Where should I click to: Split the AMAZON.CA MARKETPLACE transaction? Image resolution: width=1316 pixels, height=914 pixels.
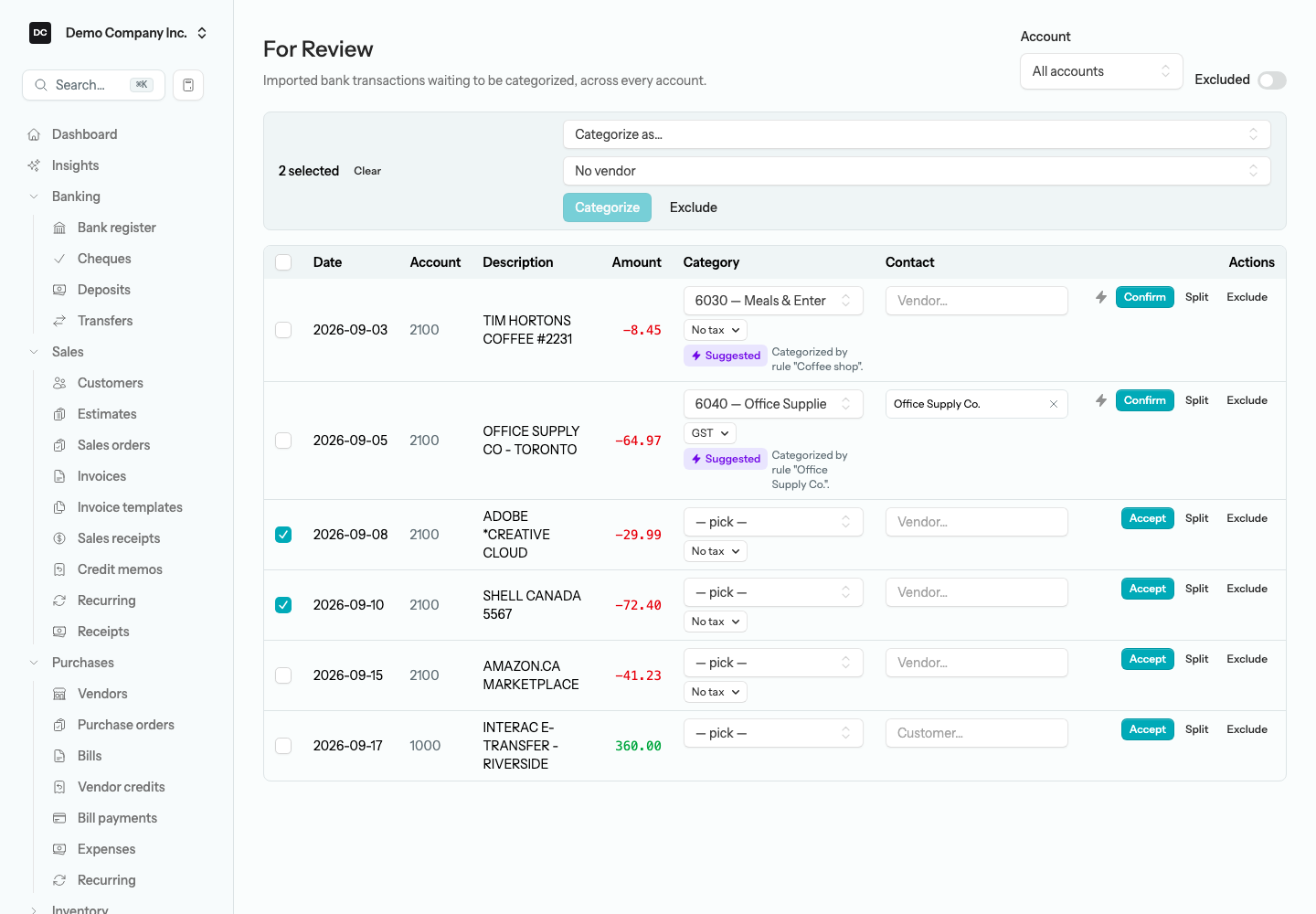point(1196,659)
